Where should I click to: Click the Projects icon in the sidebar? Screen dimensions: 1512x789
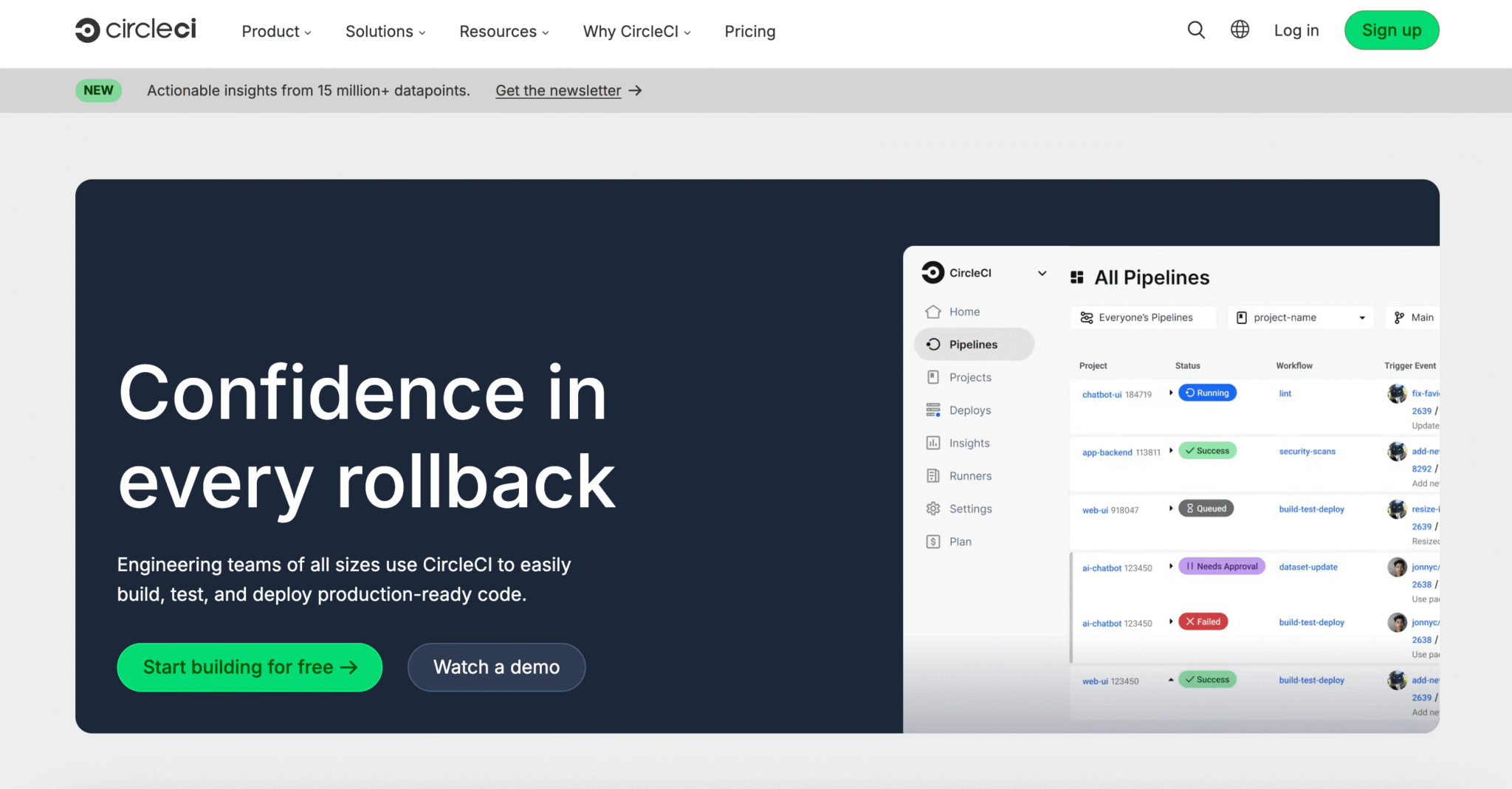[x=933, y=377]
